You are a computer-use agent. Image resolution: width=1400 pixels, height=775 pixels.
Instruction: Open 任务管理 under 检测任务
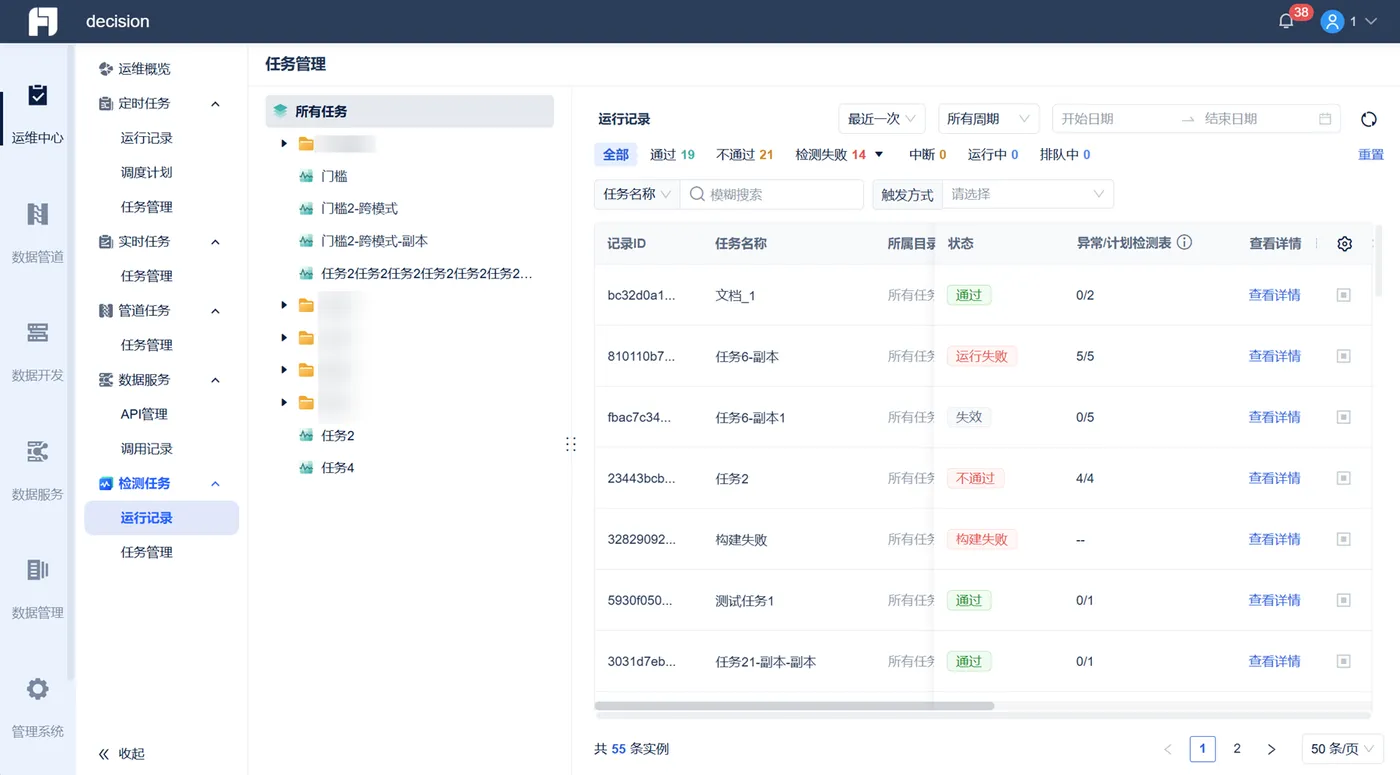[x=146, y=552]
